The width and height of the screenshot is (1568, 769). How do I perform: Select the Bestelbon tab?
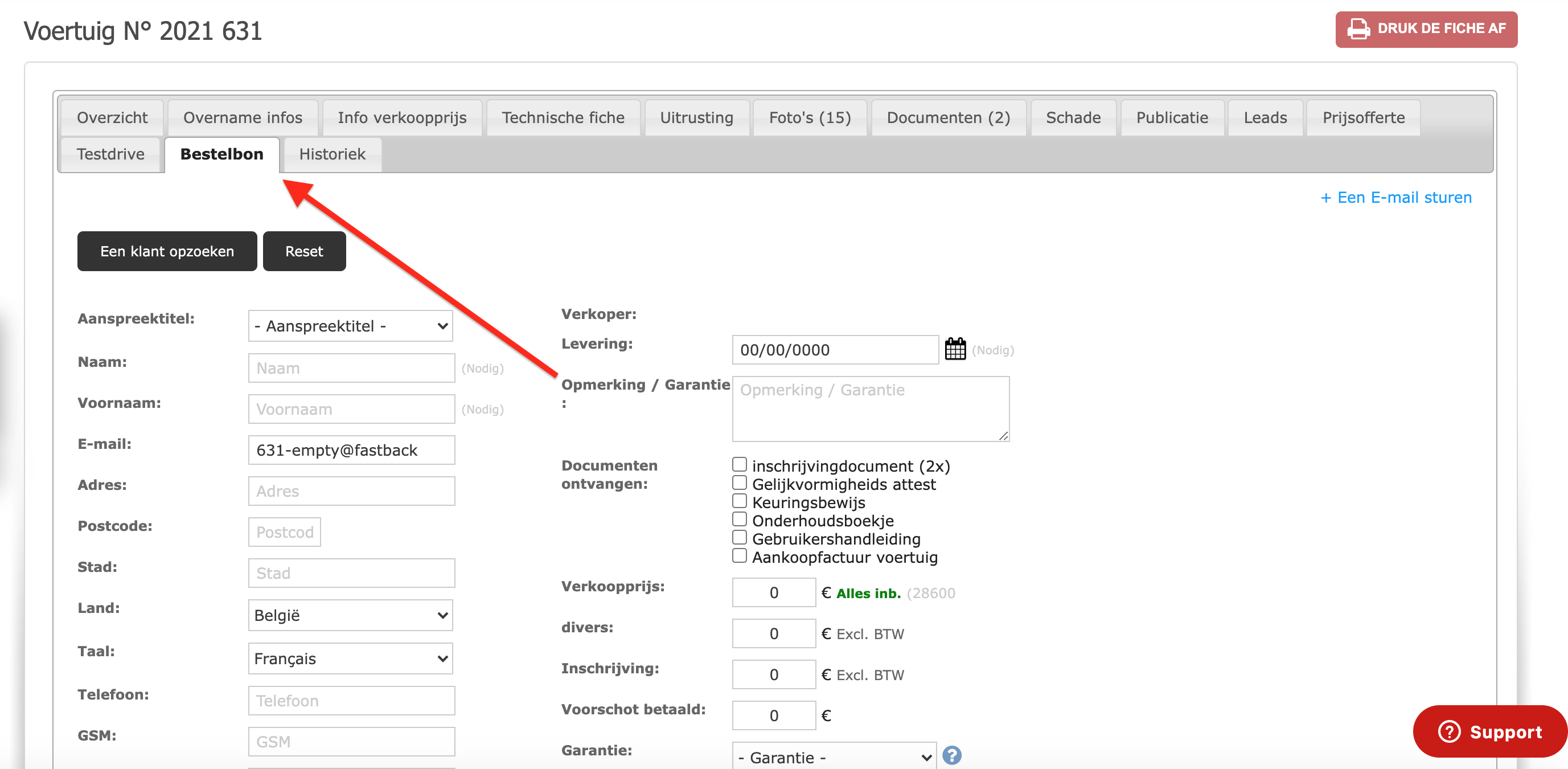coord(221,154)
